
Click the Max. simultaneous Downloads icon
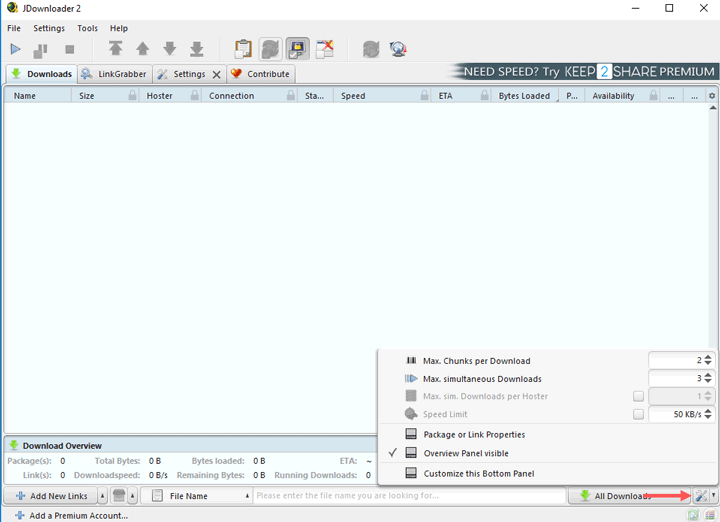(411, 378)
